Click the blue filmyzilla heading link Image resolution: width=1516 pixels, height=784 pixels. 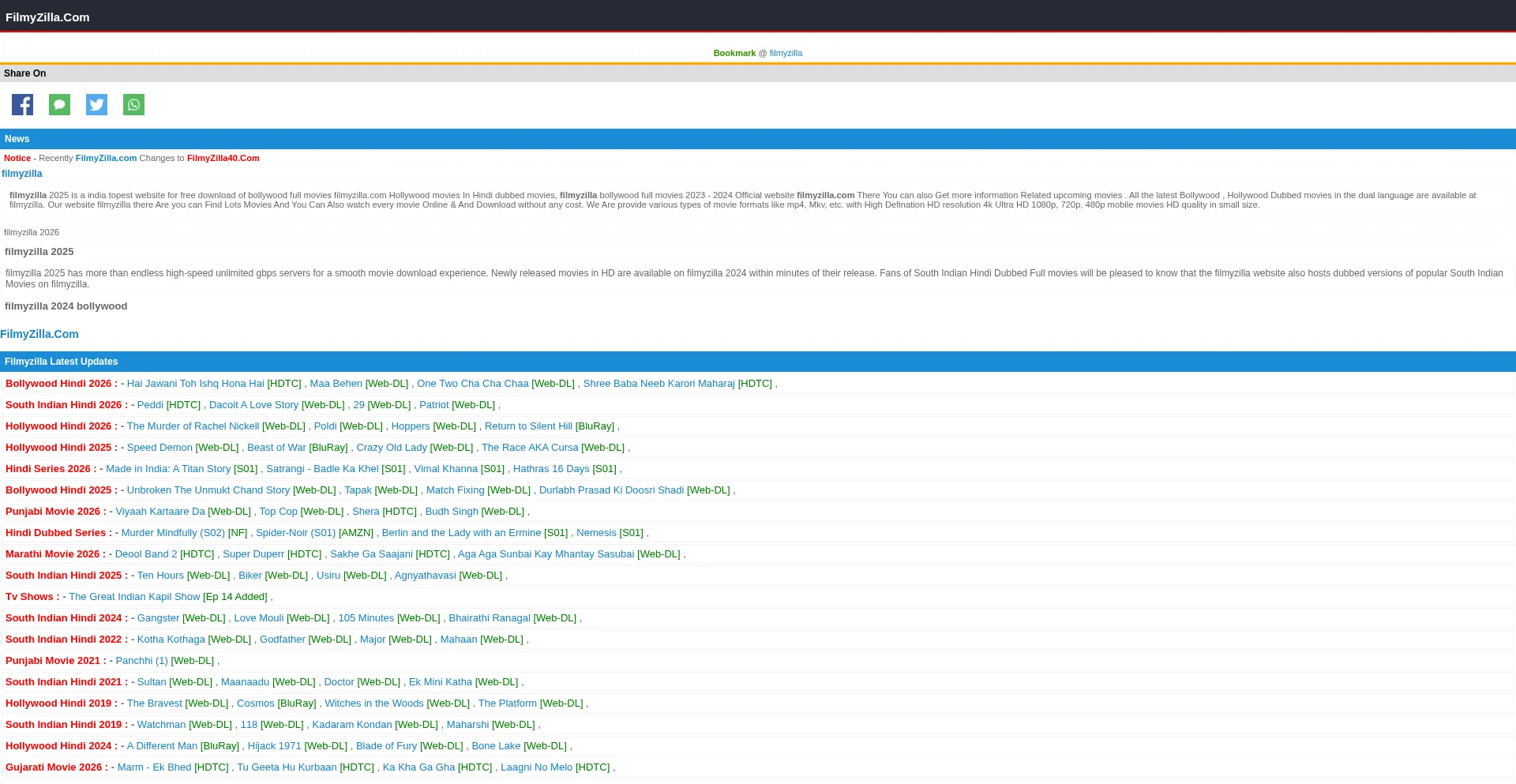pyautogui.click(x=22, y=174)
